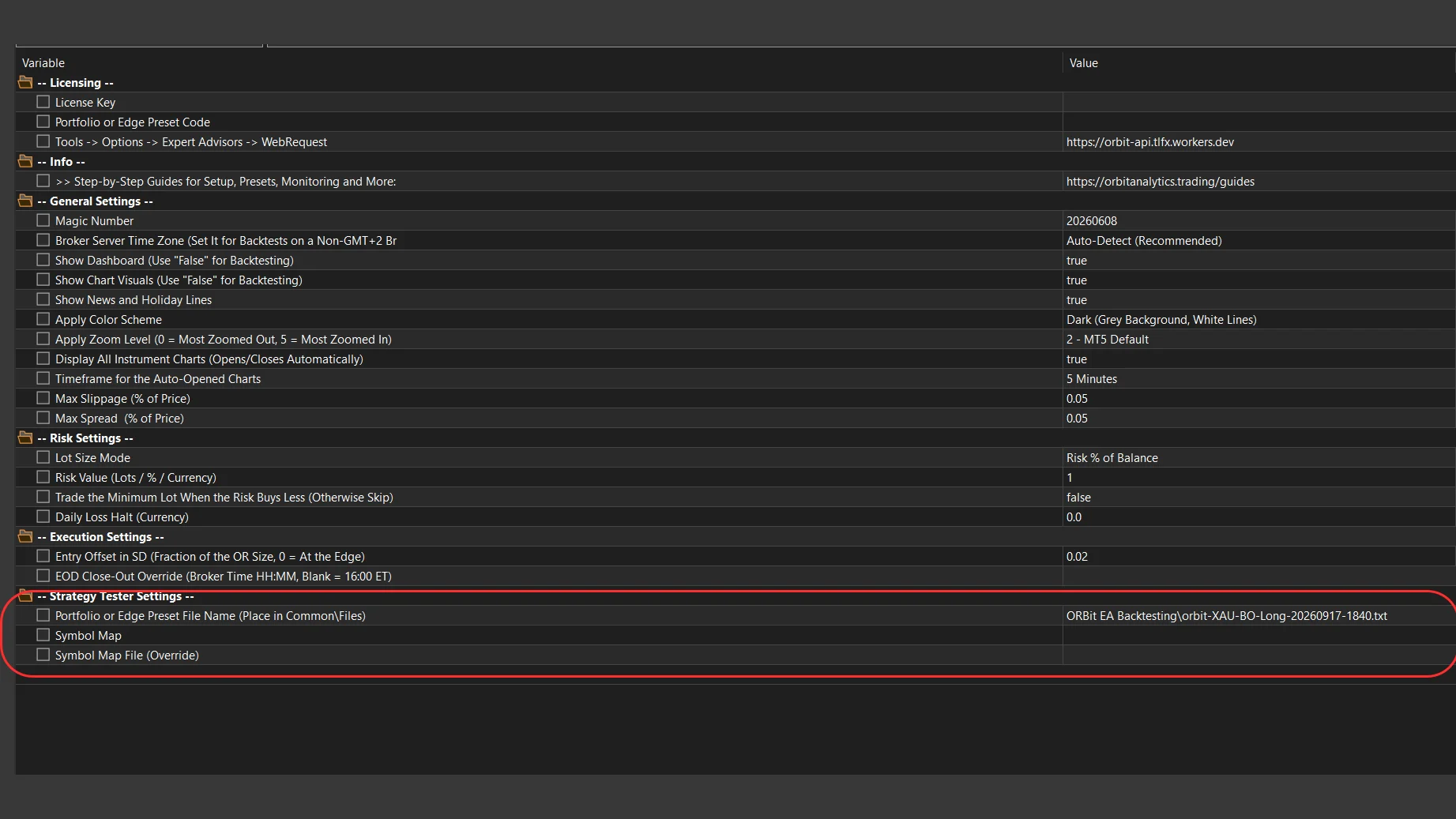Tick the Portfolio or Edge Preset Code checkbox

pyautogui.click(x=43, y=122)
